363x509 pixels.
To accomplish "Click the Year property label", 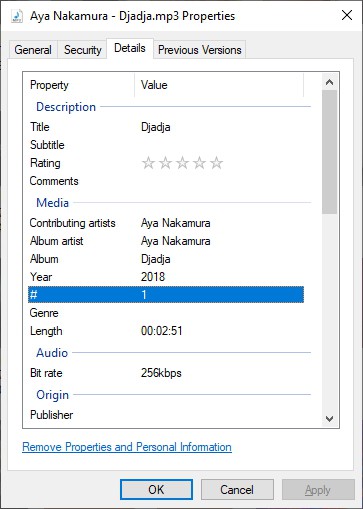I will pos(41,277).
